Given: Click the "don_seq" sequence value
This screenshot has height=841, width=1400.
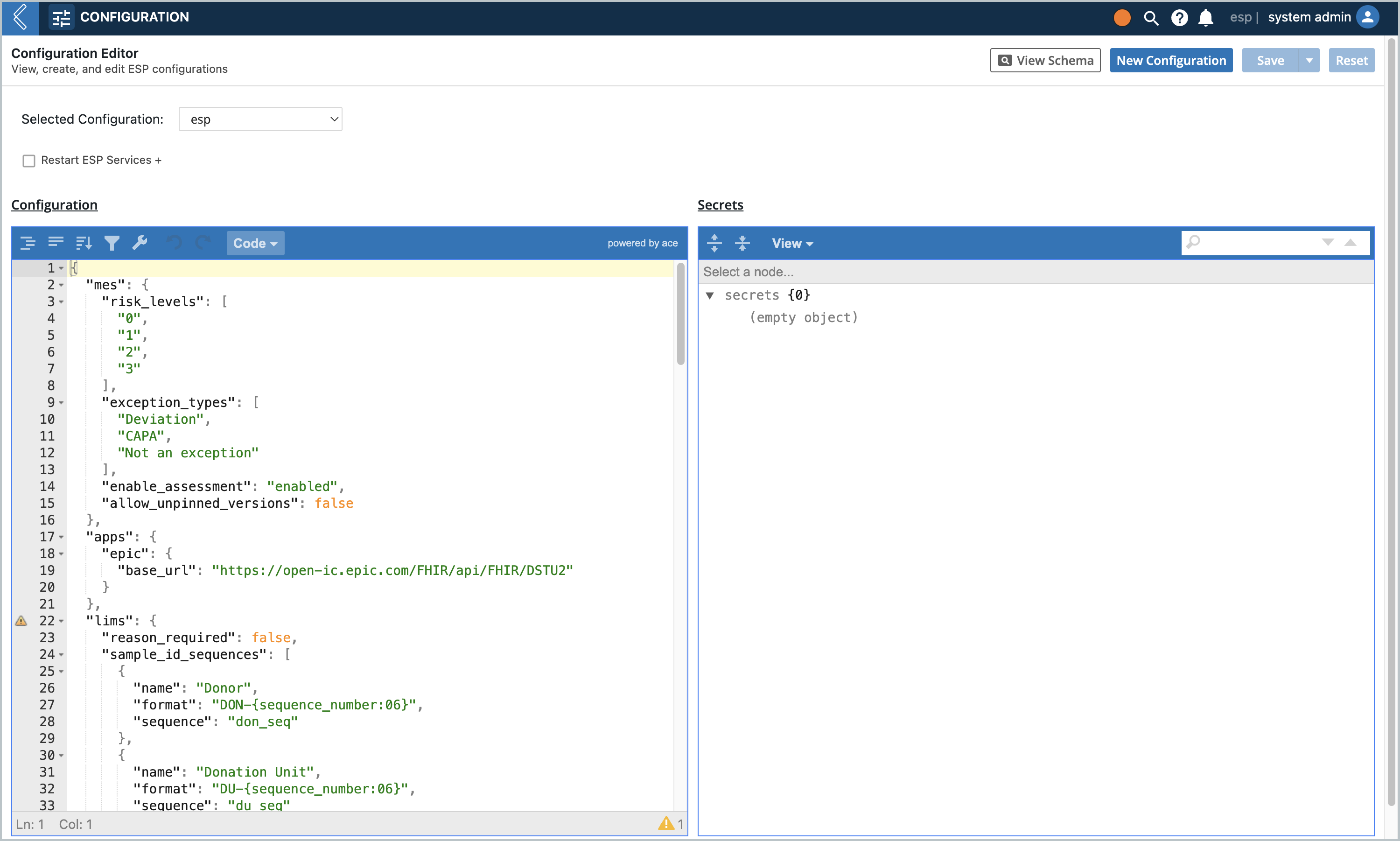Looking at the screenshot, I should 262,722.
